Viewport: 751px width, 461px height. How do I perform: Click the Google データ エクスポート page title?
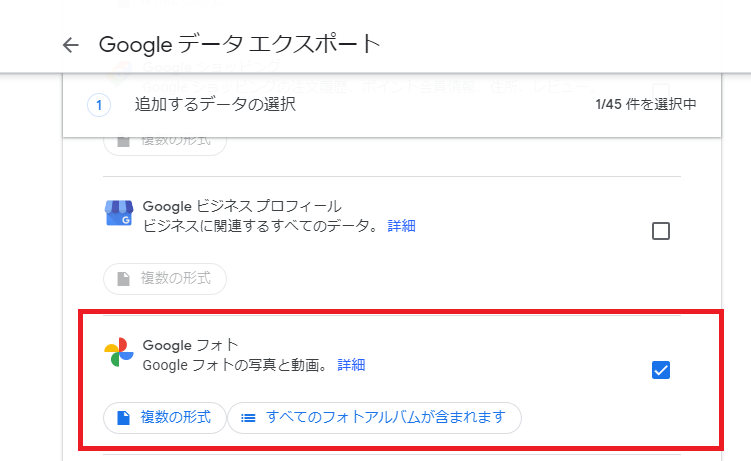(239, 45)
